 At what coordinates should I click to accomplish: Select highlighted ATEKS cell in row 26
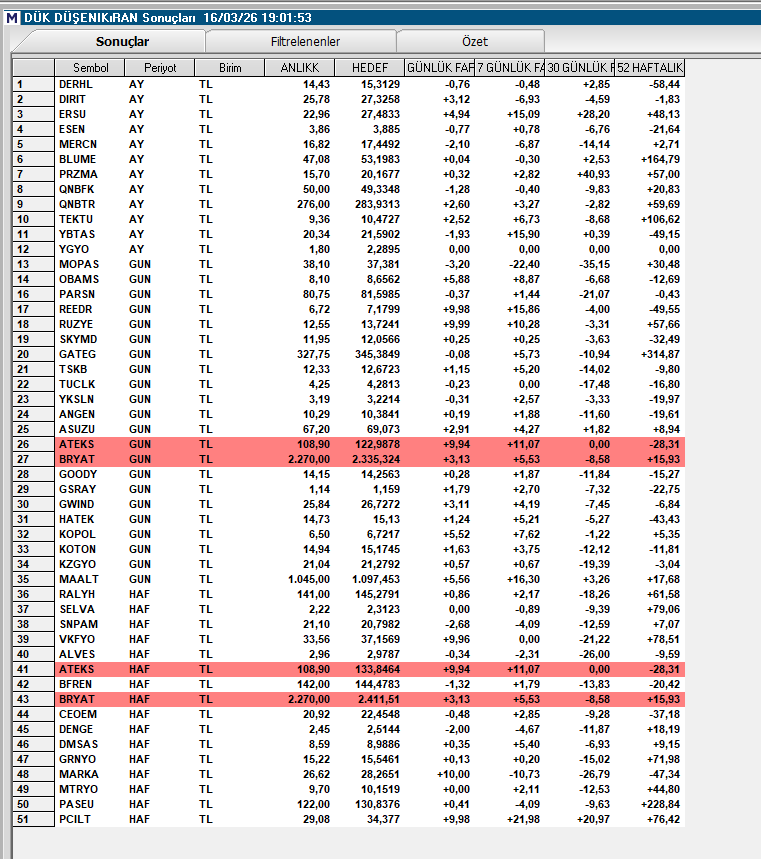click(x=90, y=444)
